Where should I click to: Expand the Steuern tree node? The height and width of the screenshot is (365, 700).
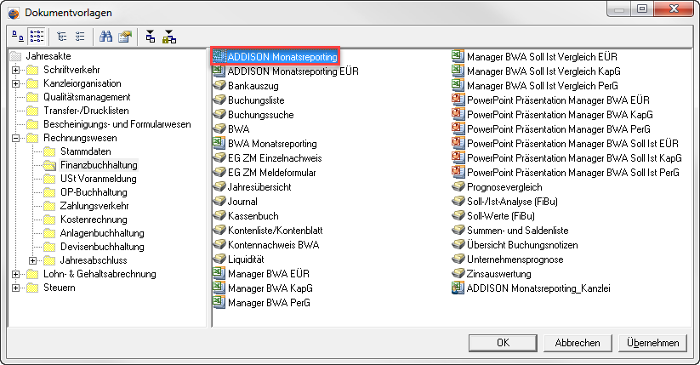click(x=16, y=288)
